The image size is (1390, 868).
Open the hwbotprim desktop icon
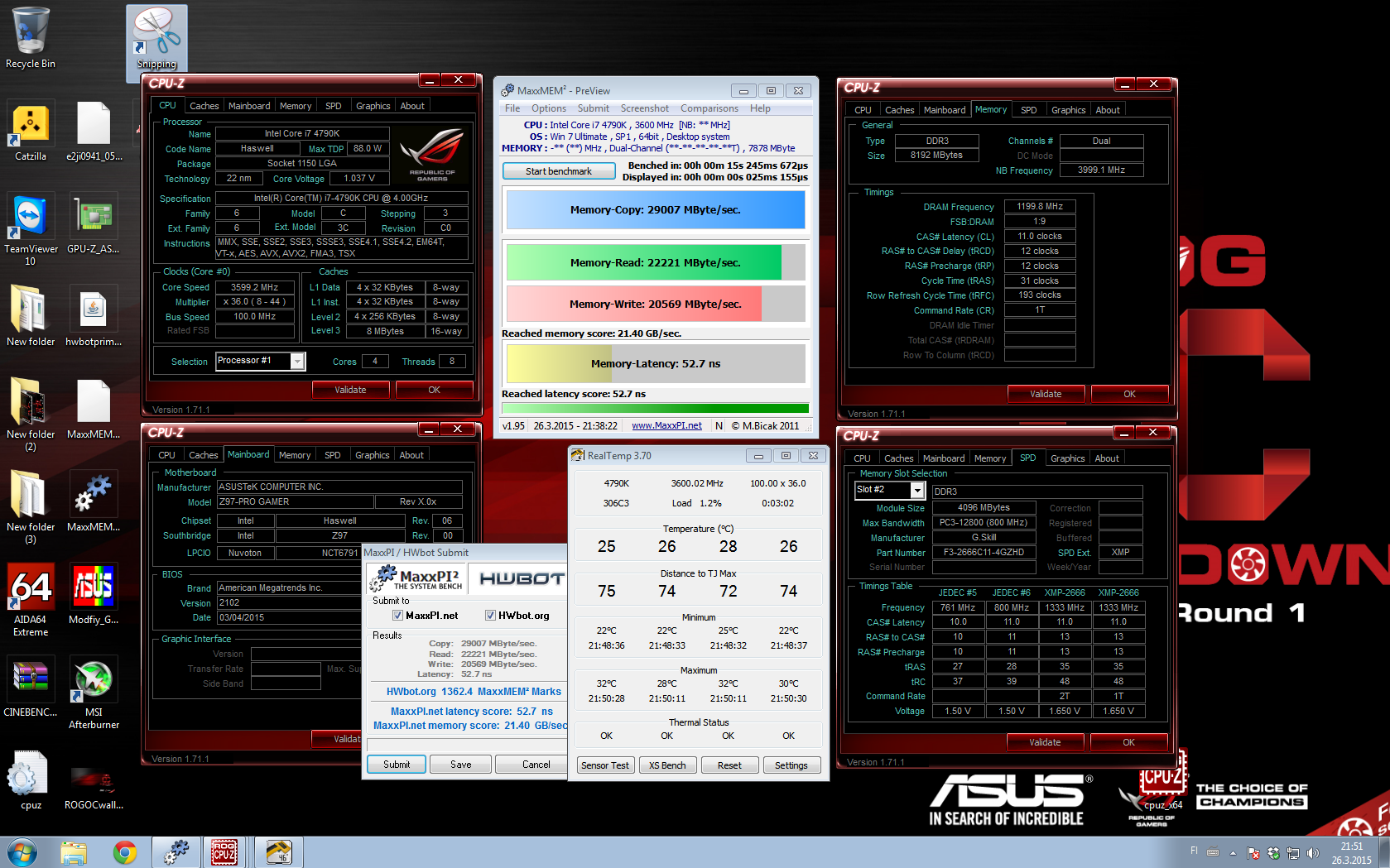pos(94,316)
